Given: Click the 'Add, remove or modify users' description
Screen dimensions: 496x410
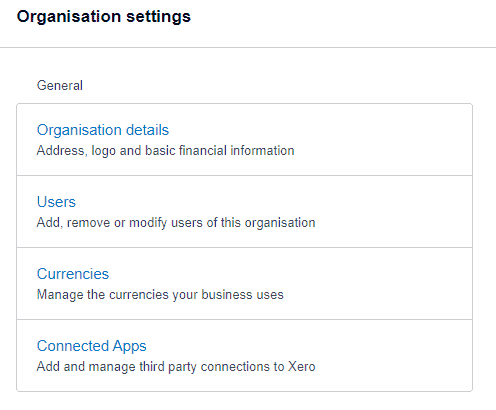Looking at the screenshot, I should [x=176, y=223].
